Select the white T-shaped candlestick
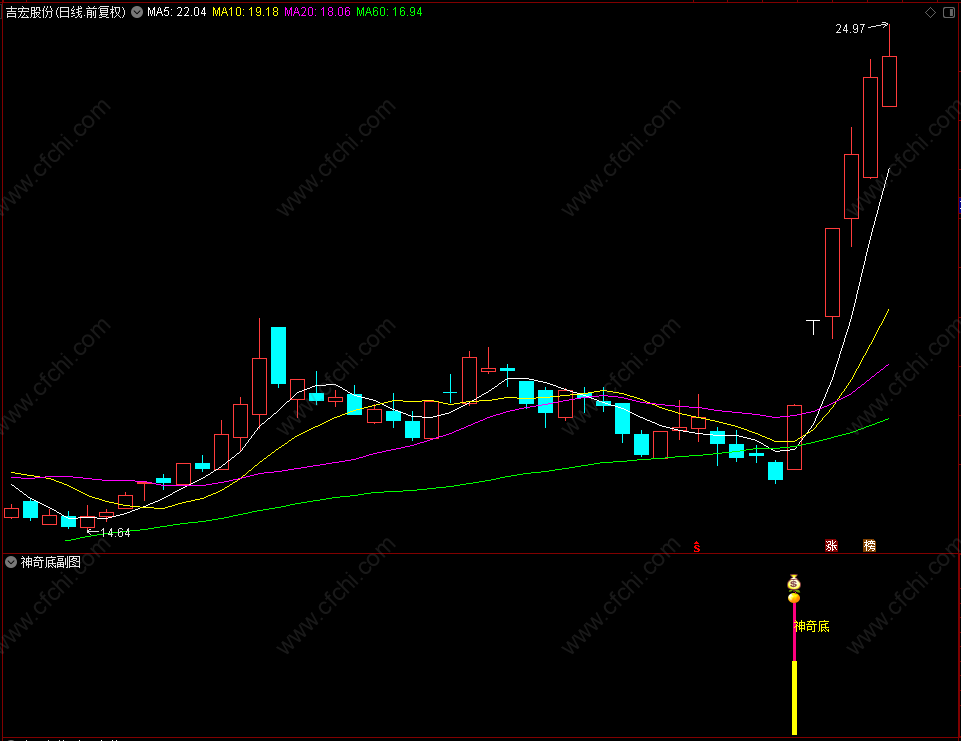This screenshot has height=741, width=961. tap(813, 327)
